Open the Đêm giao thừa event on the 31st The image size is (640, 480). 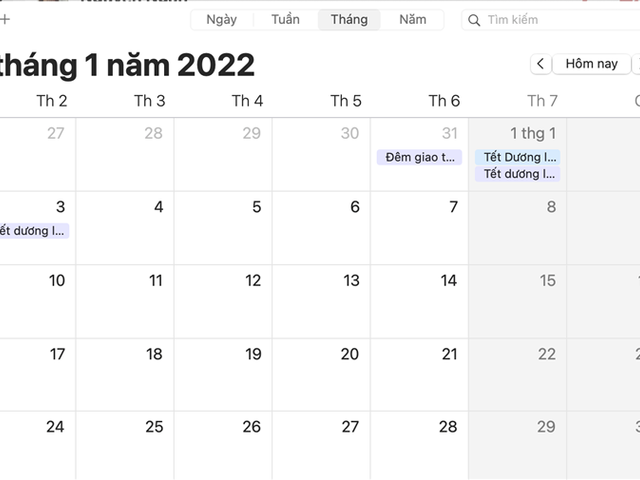(x=419, y=157)
